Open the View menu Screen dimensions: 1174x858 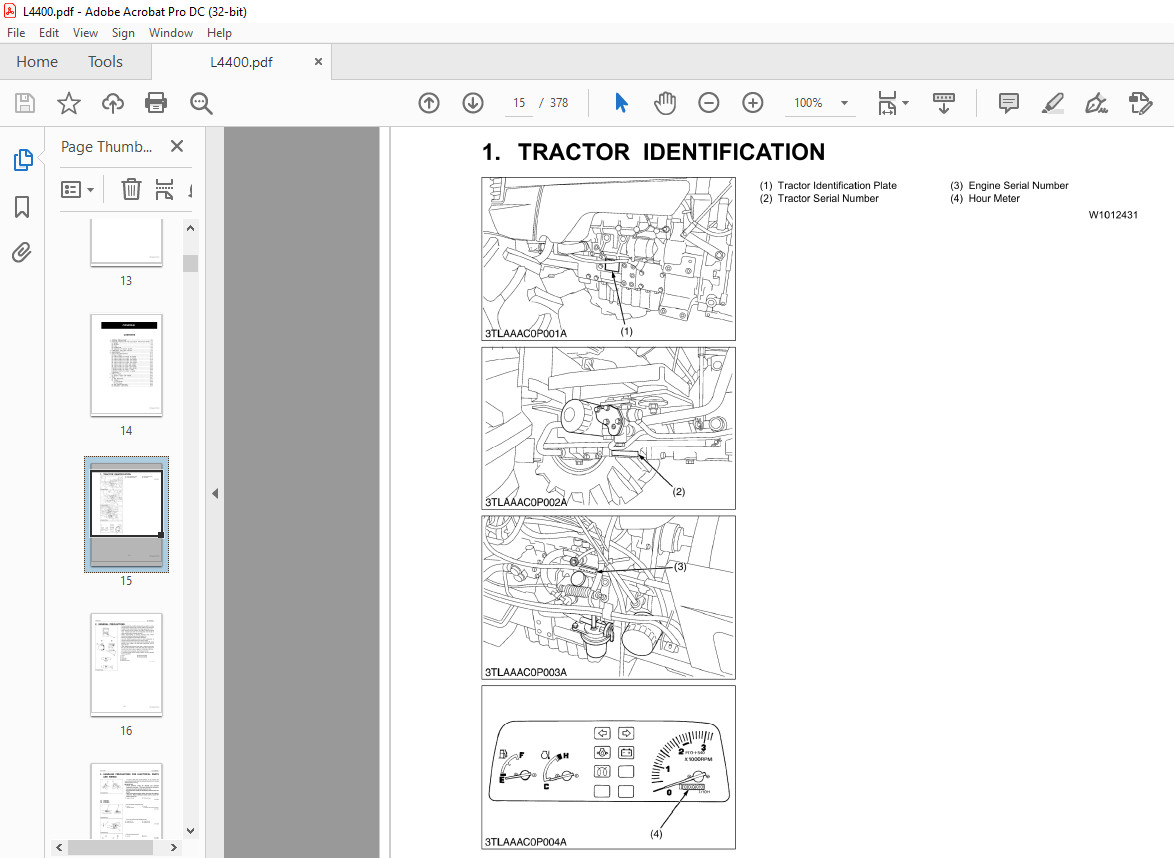click(x=85, y=33)
